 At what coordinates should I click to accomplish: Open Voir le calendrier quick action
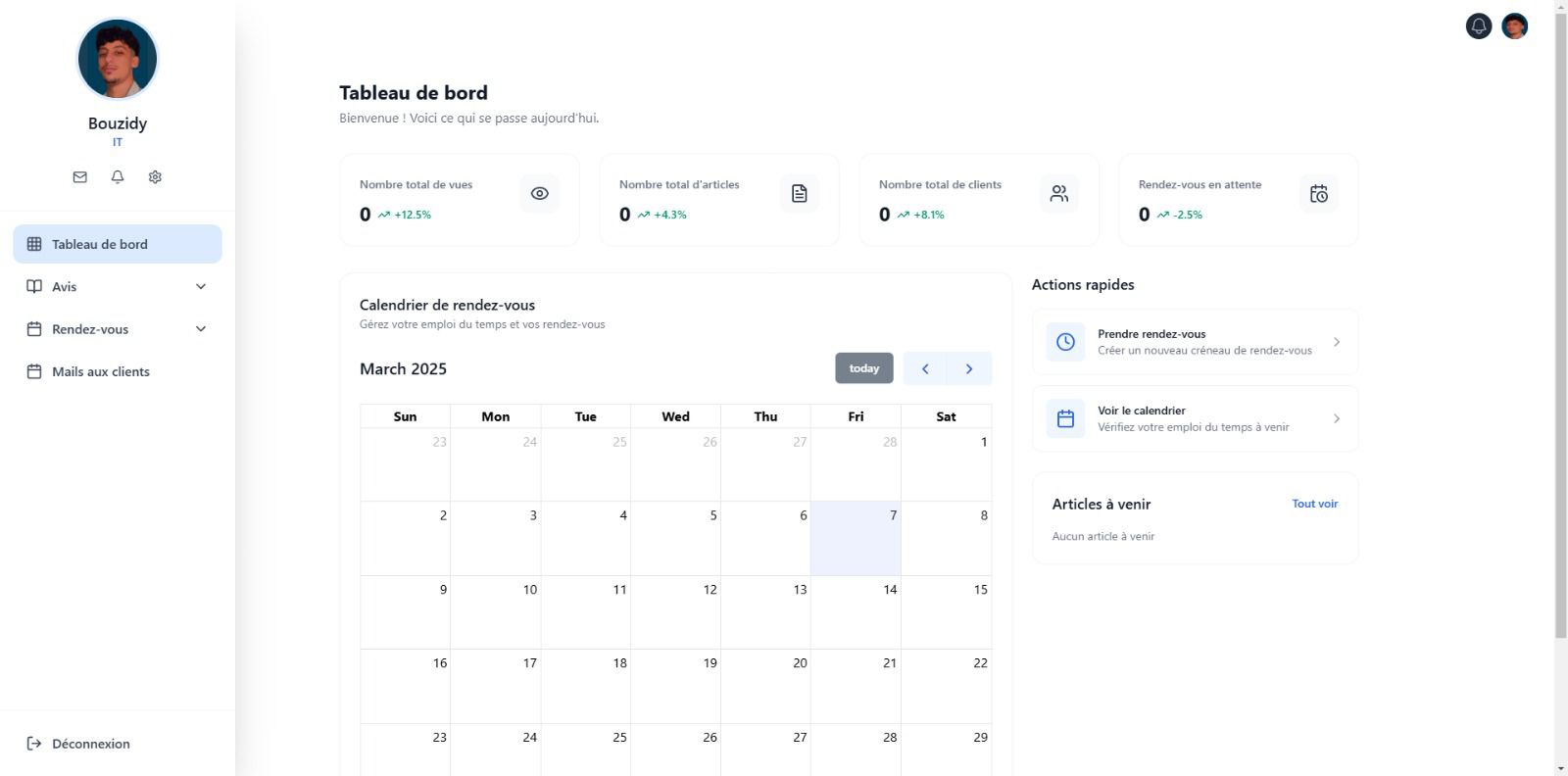(1195, 418)
